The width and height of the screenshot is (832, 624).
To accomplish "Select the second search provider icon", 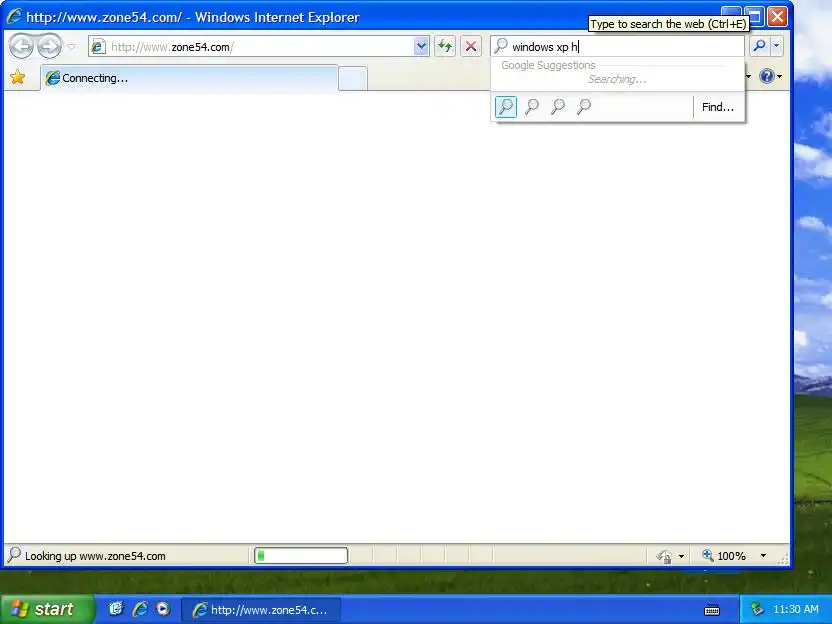I will coord(532,107).
